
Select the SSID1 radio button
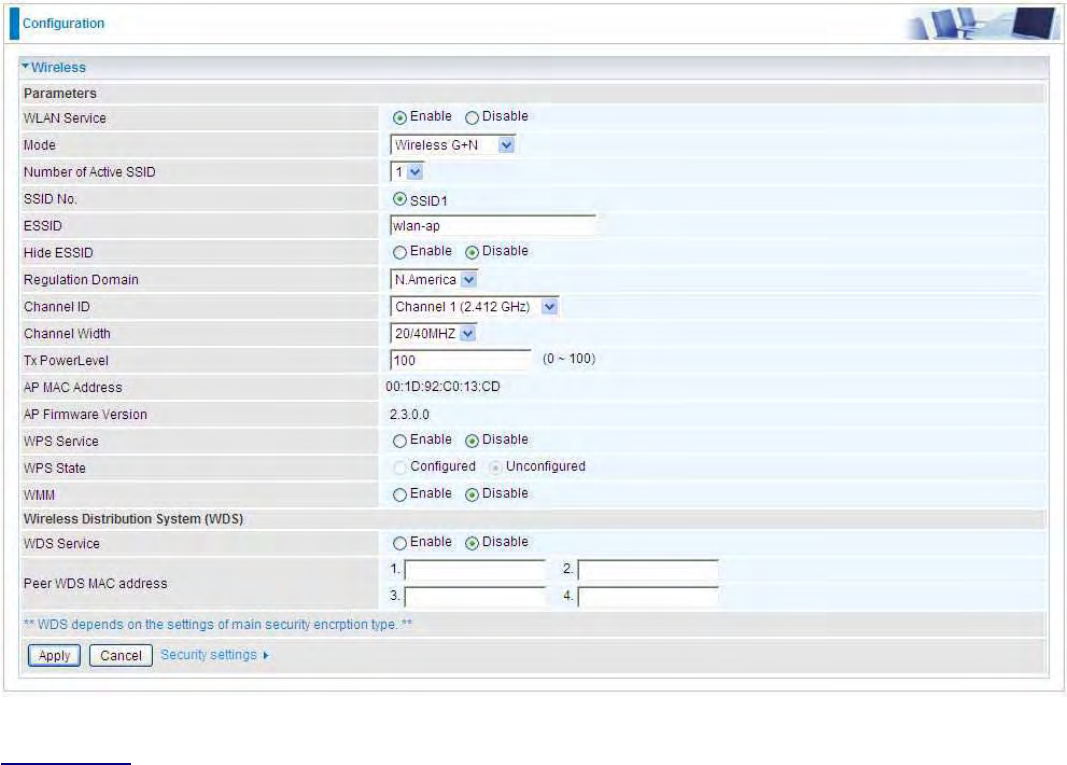coord(399,199)
